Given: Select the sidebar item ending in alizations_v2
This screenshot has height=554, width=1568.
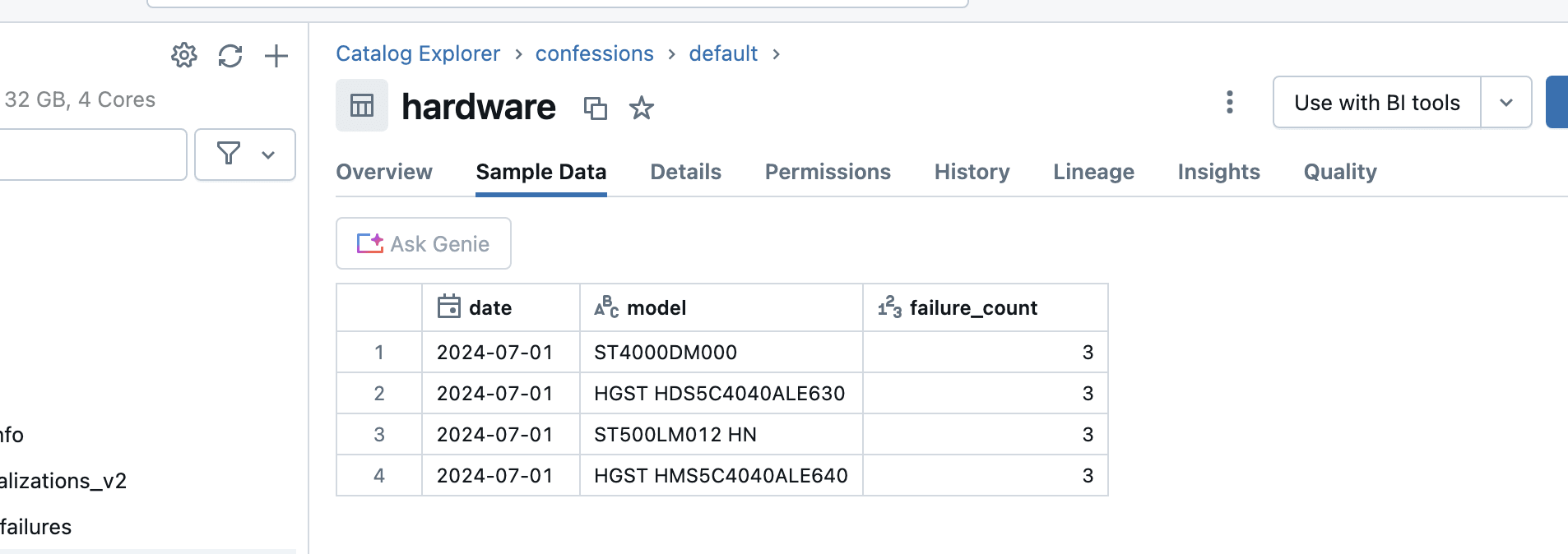Looking at the screenshot, I should (x=63, y=481).
